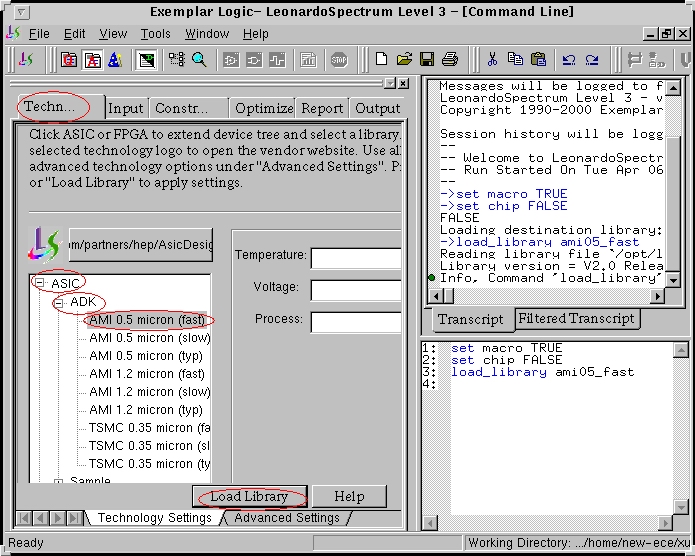Image resolution: width=695 pixels, height=556 pixels.
Task: Click the Temperature input field
Action: 356,258
